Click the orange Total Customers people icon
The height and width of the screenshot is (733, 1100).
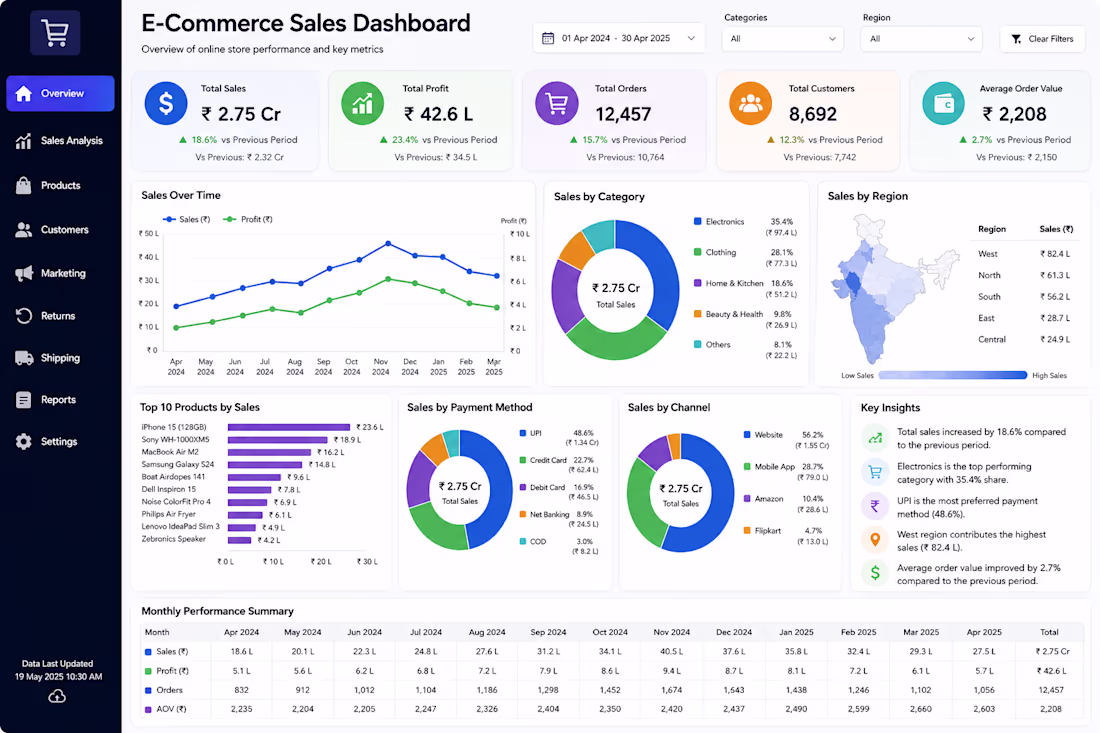[x=751, y=104]
